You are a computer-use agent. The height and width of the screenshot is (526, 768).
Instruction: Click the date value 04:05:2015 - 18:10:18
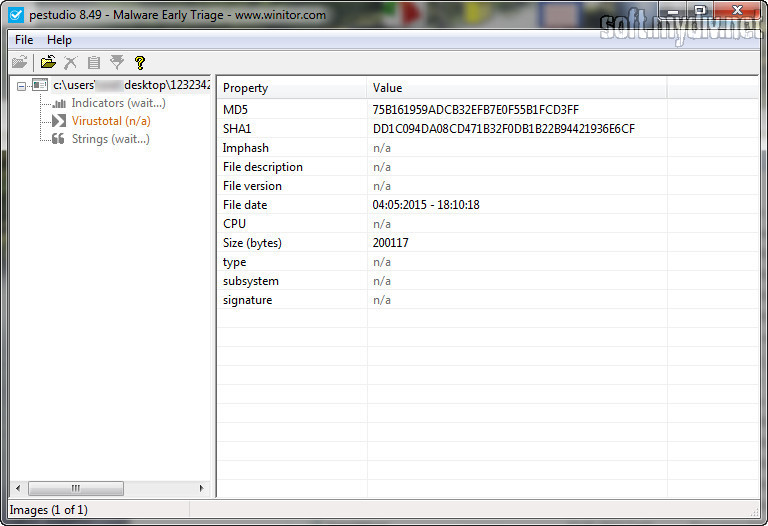coord(426,205)
